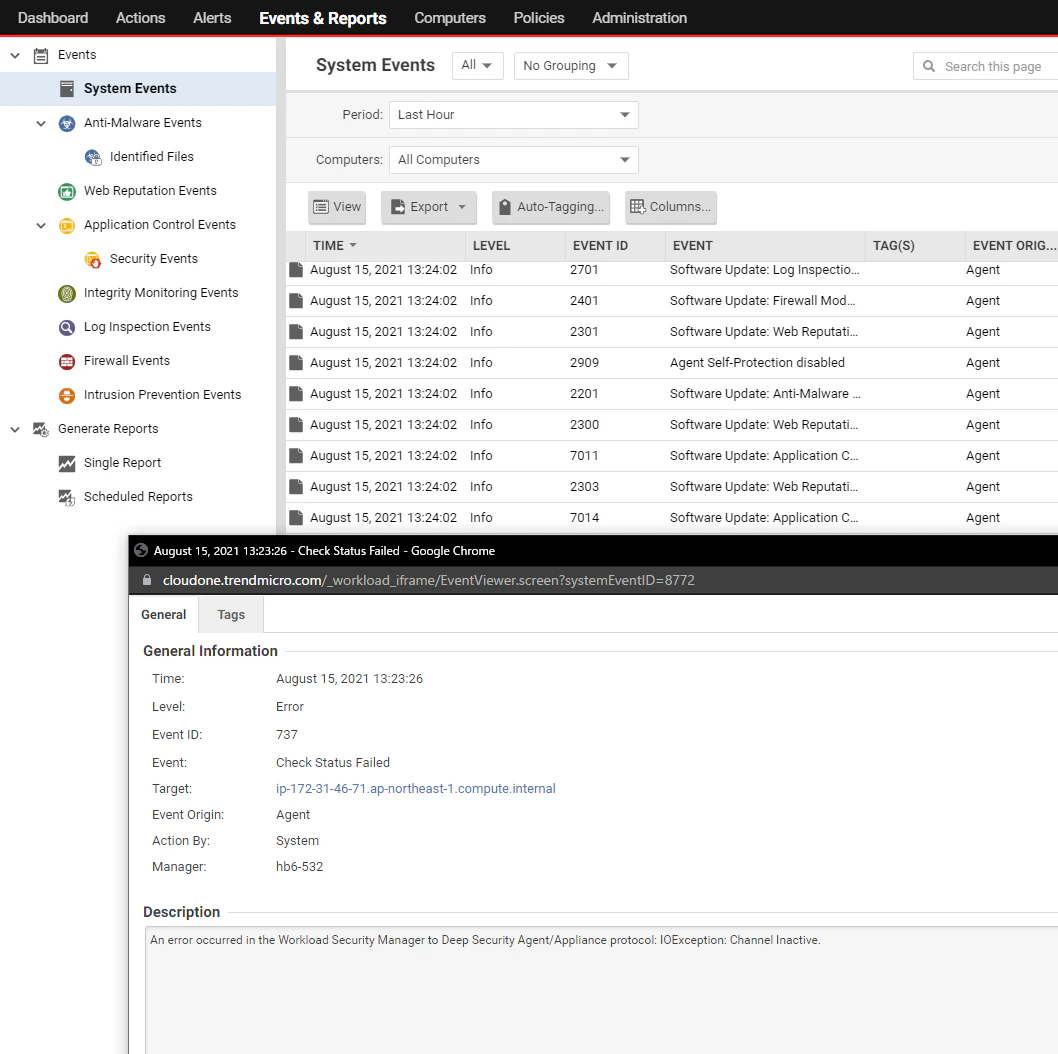Select the General tab in popup
The height and width of the screenshot is (1054, 1058).
coord(163,615)
